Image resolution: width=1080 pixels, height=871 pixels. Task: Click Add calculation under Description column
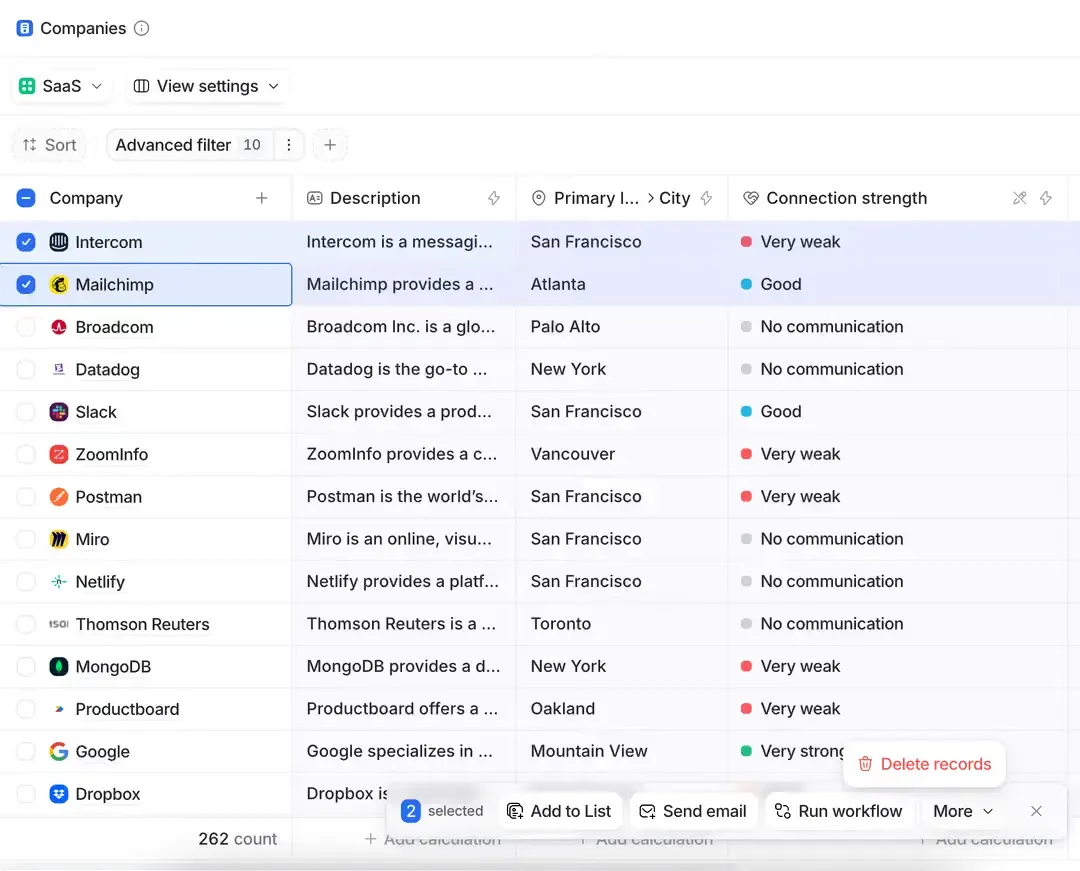click(x=433, y=839)
